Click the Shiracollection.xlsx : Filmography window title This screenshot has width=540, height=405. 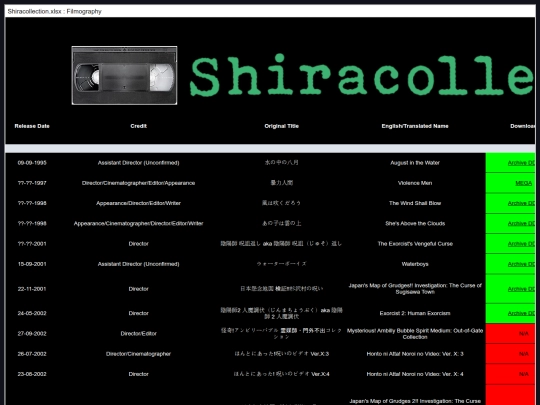pyautogui.click(x=54, y=11)
